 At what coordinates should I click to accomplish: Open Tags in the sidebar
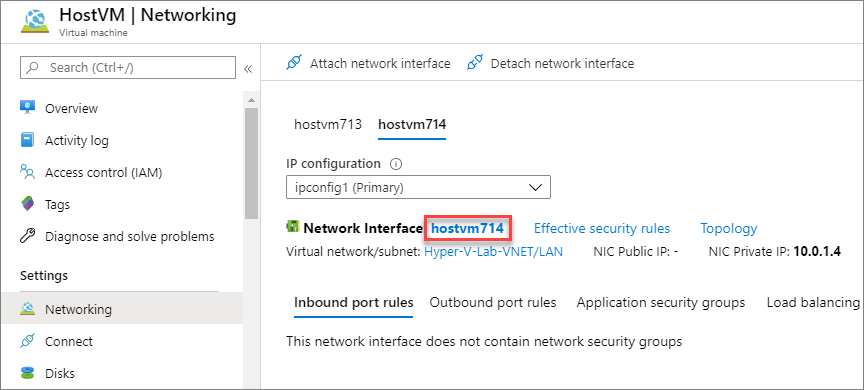pyautogui.click(x=57, y=204)
